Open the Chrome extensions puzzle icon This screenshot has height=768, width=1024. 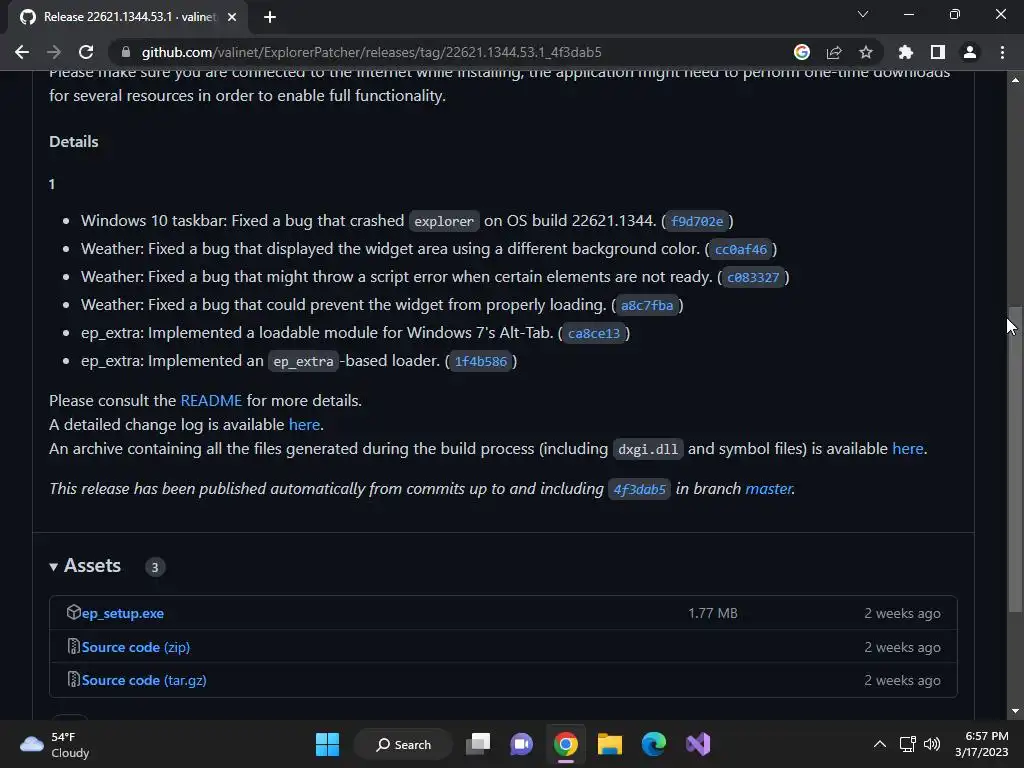[x=905, y=52]
